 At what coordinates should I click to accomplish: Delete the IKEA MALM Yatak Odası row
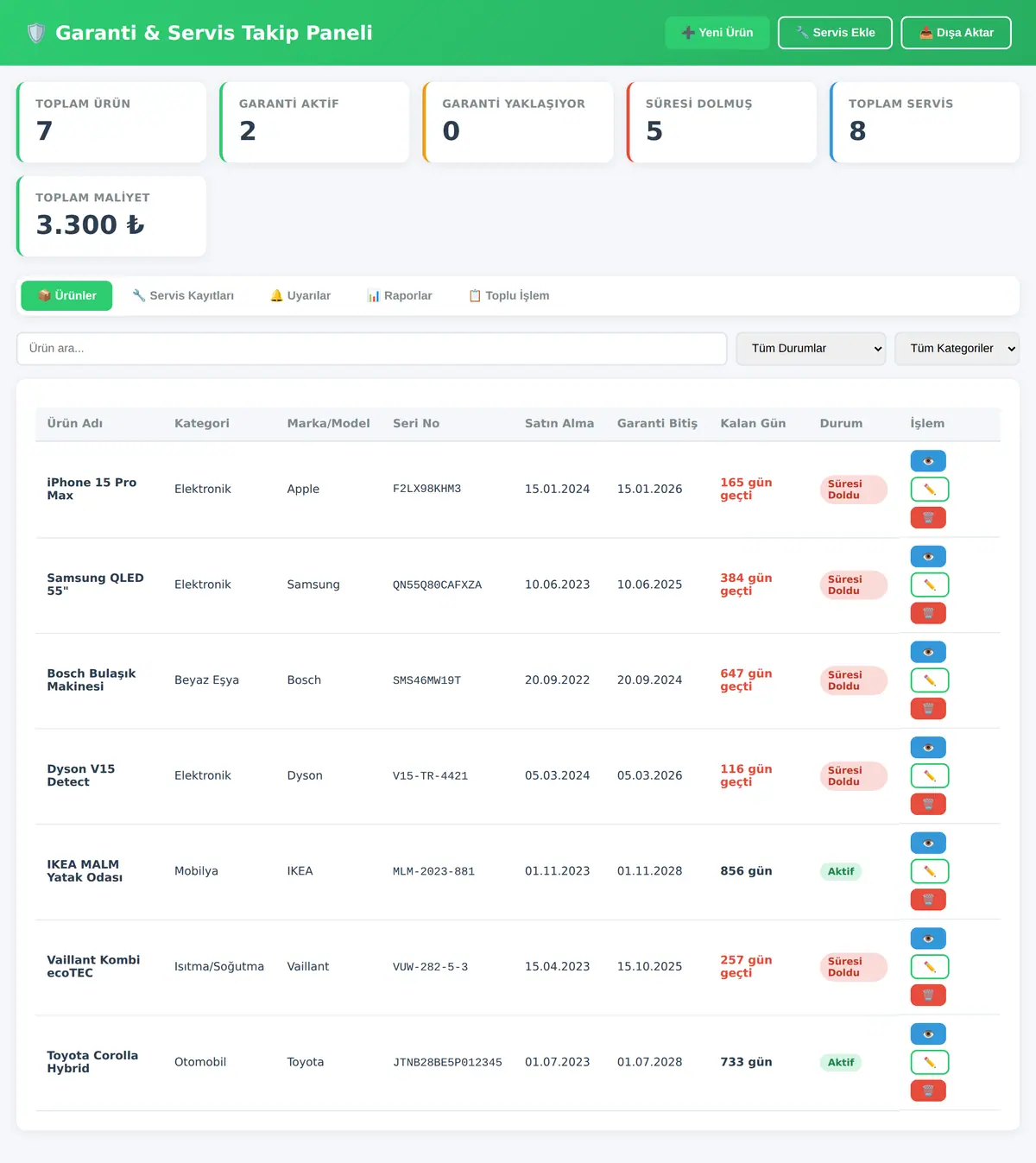[928, 900]
